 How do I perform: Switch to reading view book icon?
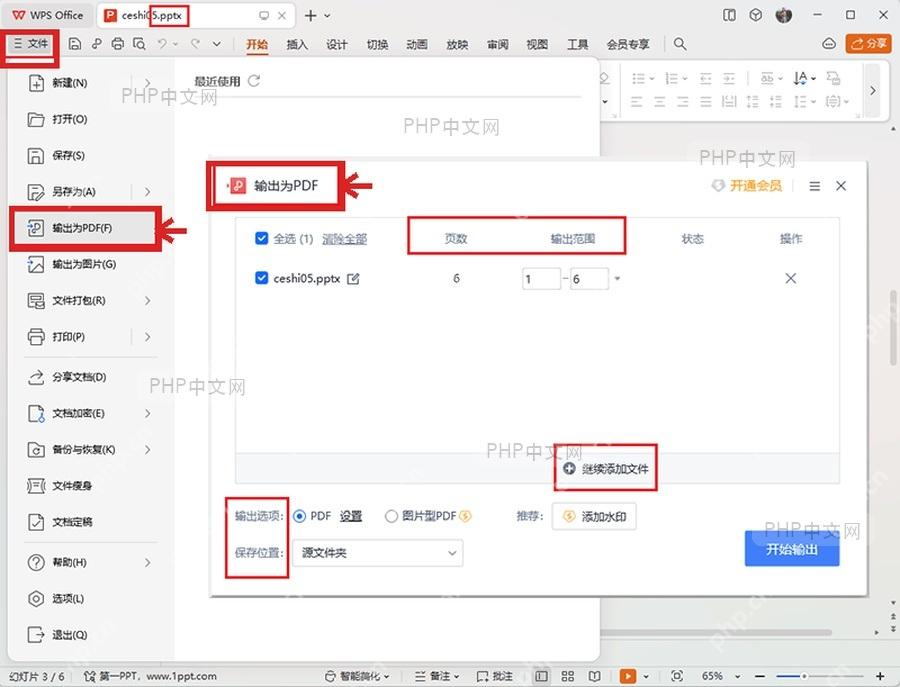tap(595, 676)
